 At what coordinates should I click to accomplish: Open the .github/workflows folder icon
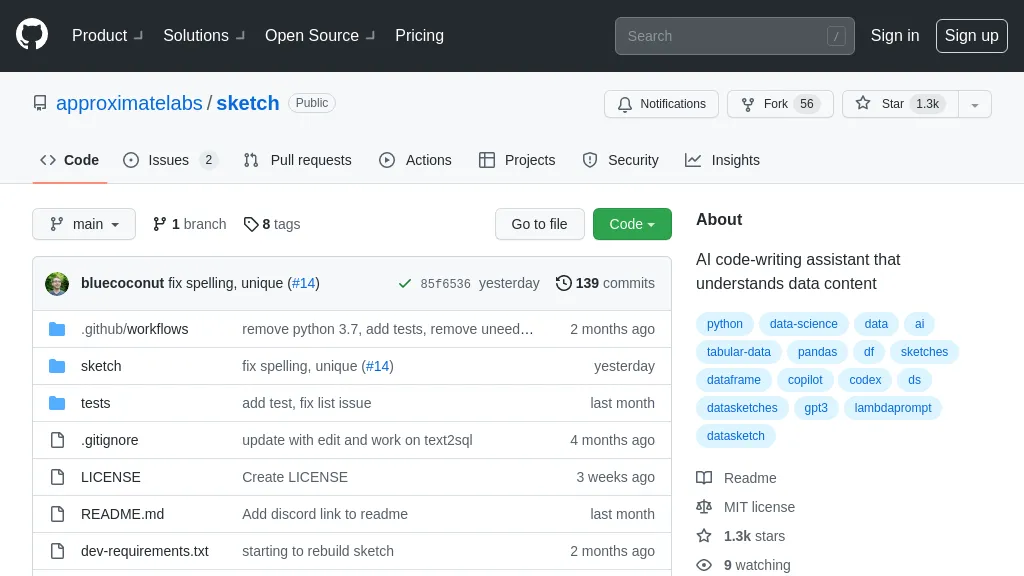(57, 328)
